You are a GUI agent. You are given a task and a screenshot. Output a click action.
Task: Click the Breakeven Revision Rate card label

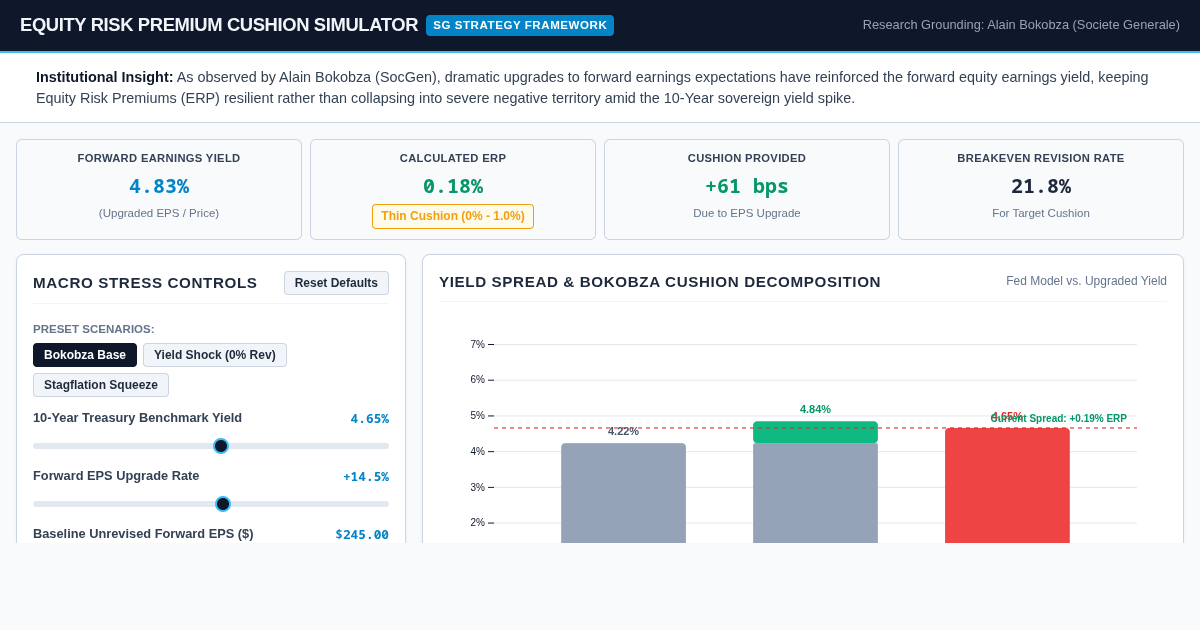point(1041,158)
